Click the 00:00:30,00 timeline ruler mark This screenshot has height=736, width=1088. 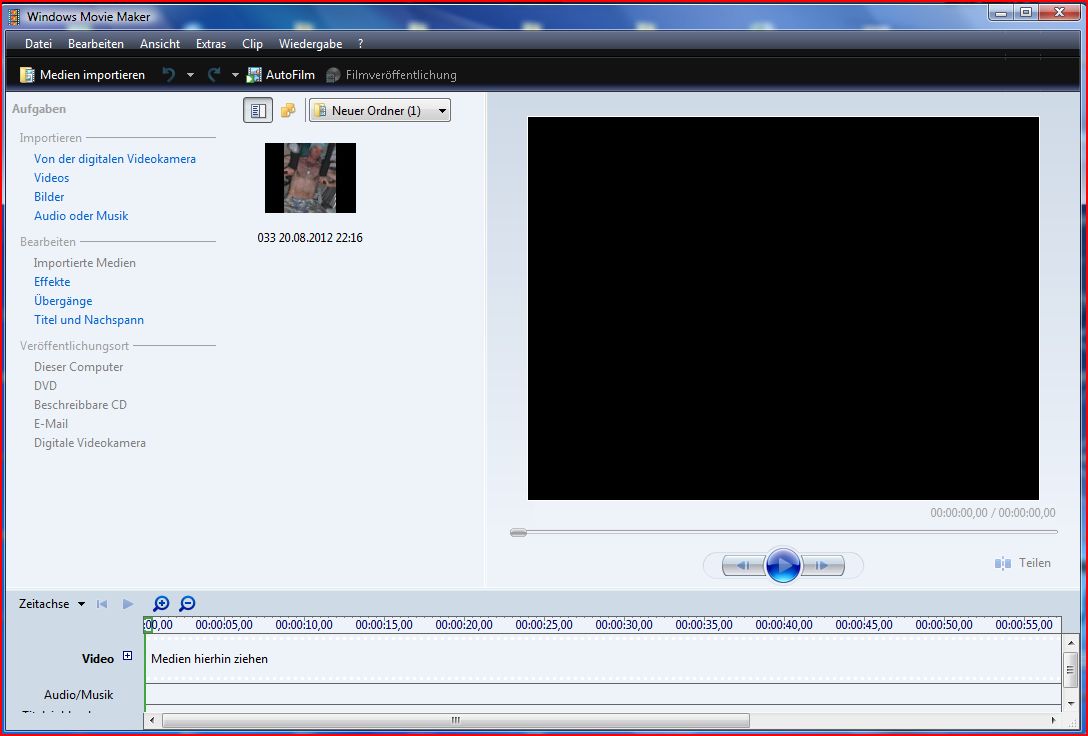[624, 625]
